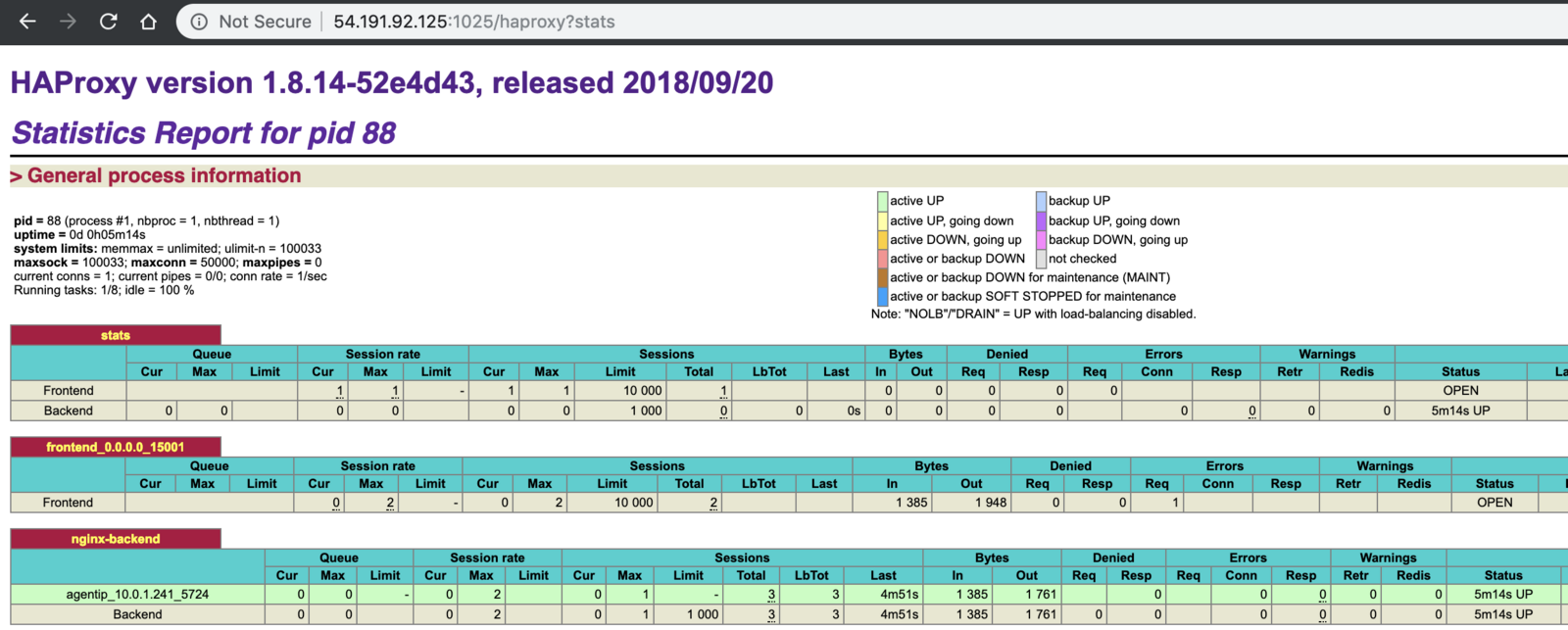1568x630 pixels.
Task: Click the 'Queue' header in nginx-backend table
Action: (x=339, y=557)
